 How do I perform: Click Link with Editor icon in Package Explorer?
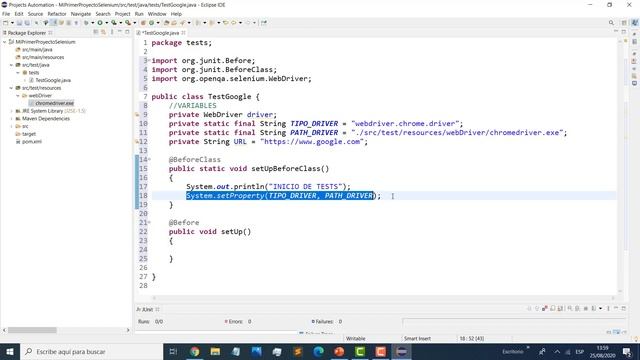(x=103, y=32)
